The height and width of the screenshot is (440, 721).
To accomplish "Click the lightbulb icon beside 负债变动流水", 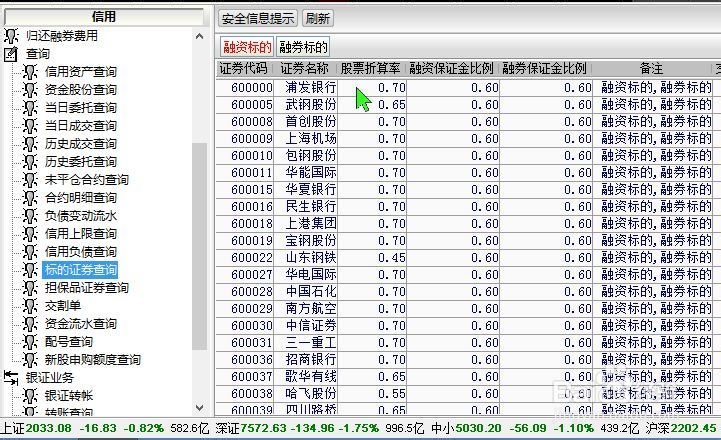I will tap(30, 216).
